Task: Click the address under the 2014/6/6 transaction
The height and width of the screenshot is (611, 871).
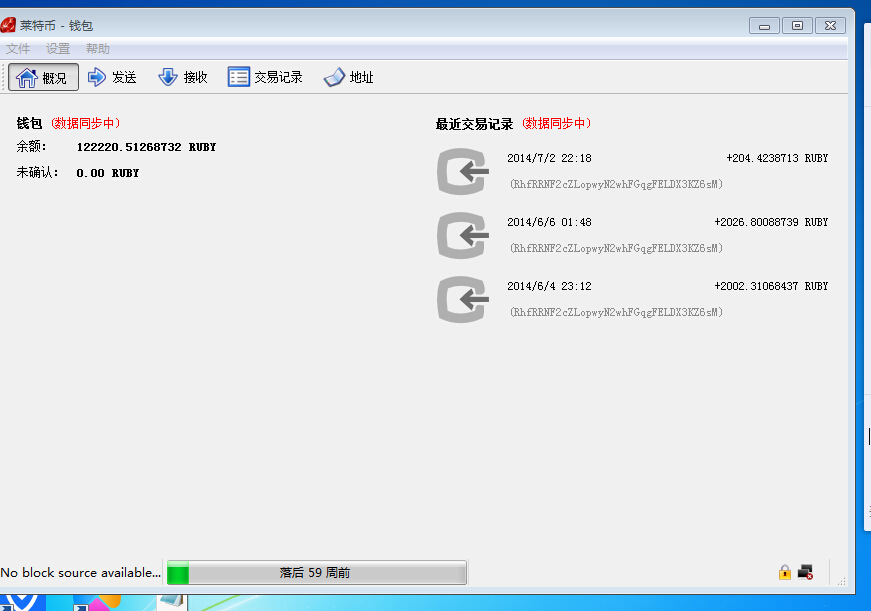Action: click(x=616, y=248)
